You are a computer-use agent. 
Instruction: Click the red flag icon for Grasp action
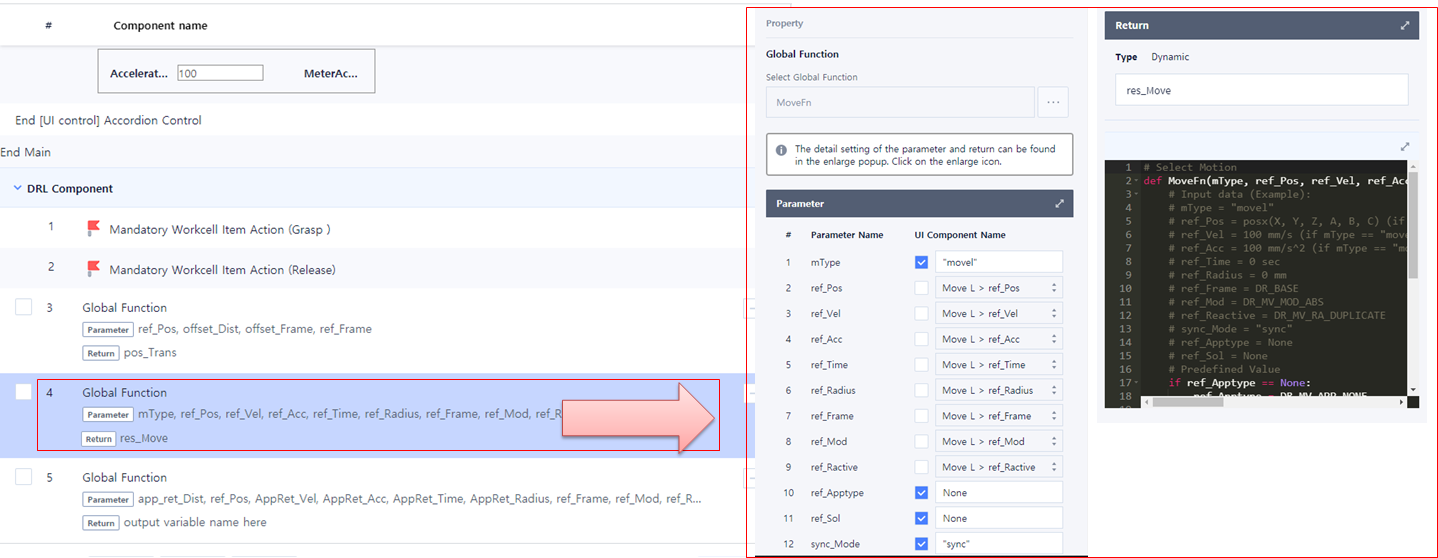(x=94, y=229)
